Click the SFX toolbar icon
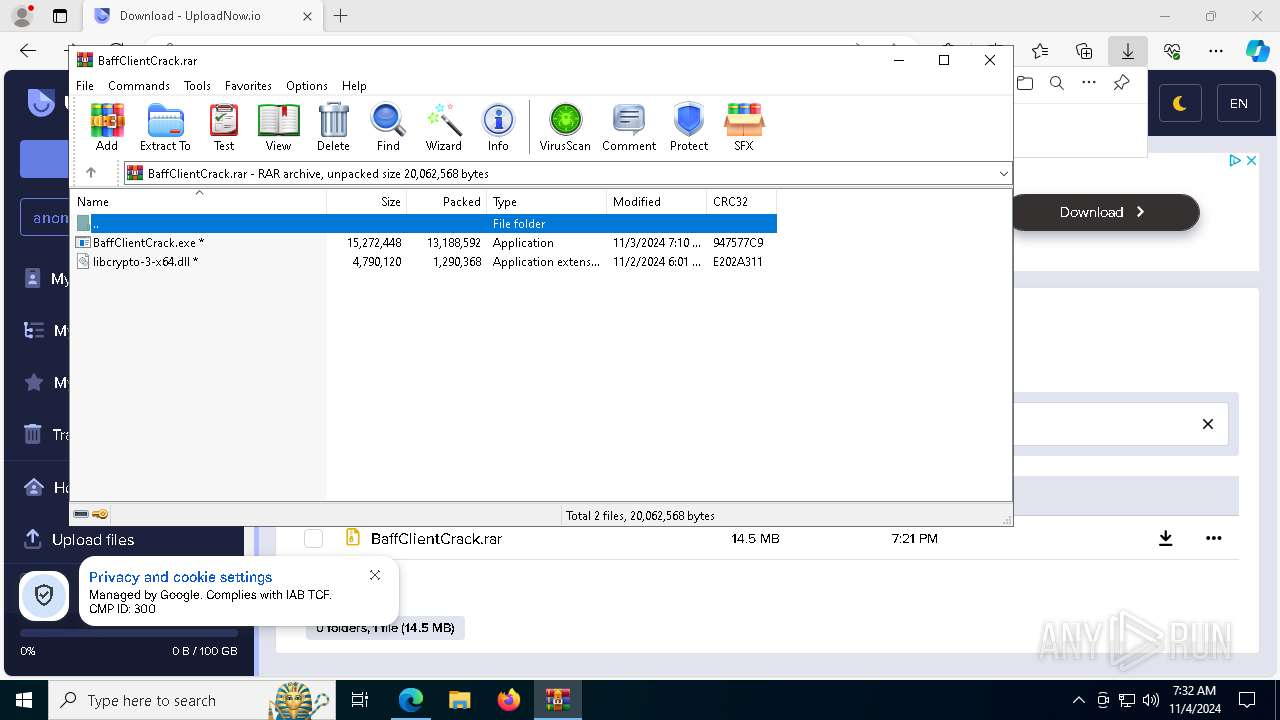The image size is (1280, 720). pyautogui.click(x=744, y=127)
